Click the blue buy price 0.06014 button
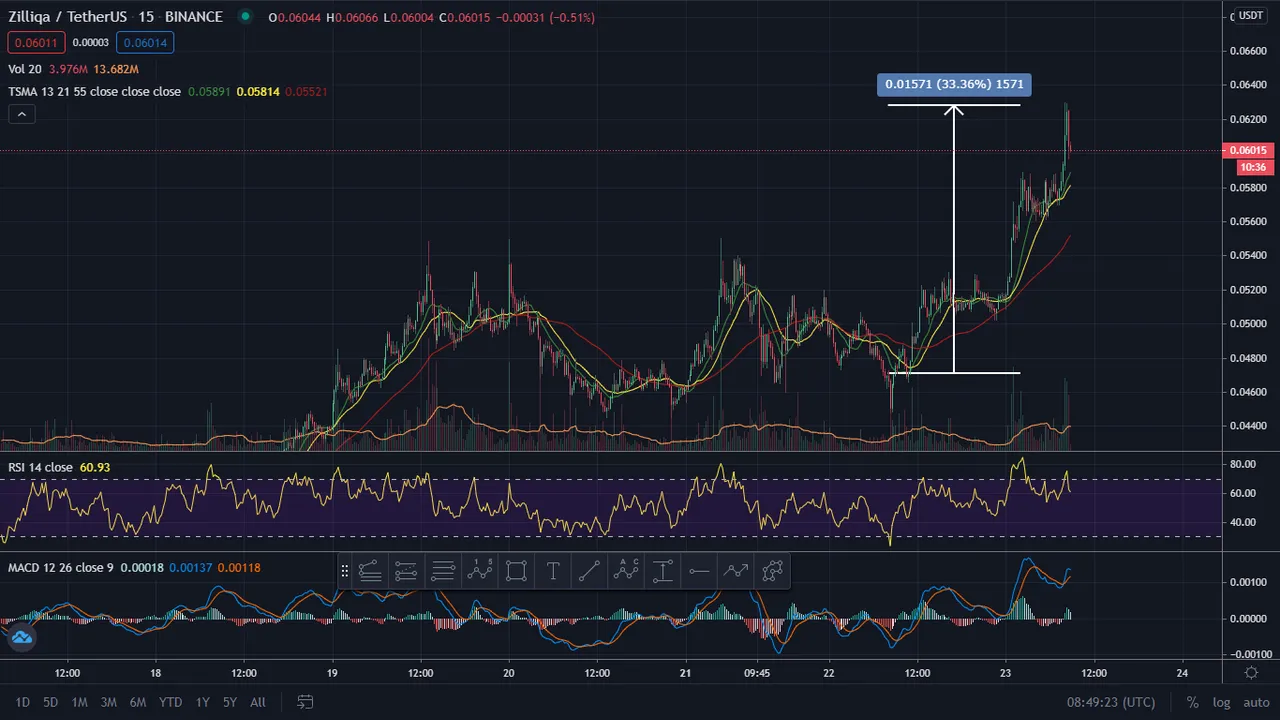The width and height of the screenshot is (1280, 720). 145,42
